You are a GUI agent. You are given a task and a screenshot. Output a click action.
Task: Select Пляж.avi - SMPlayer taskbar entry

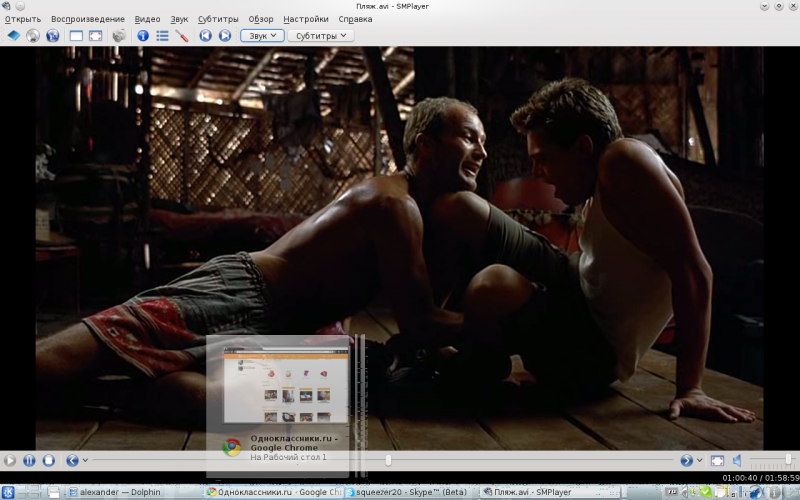[551, 492]
